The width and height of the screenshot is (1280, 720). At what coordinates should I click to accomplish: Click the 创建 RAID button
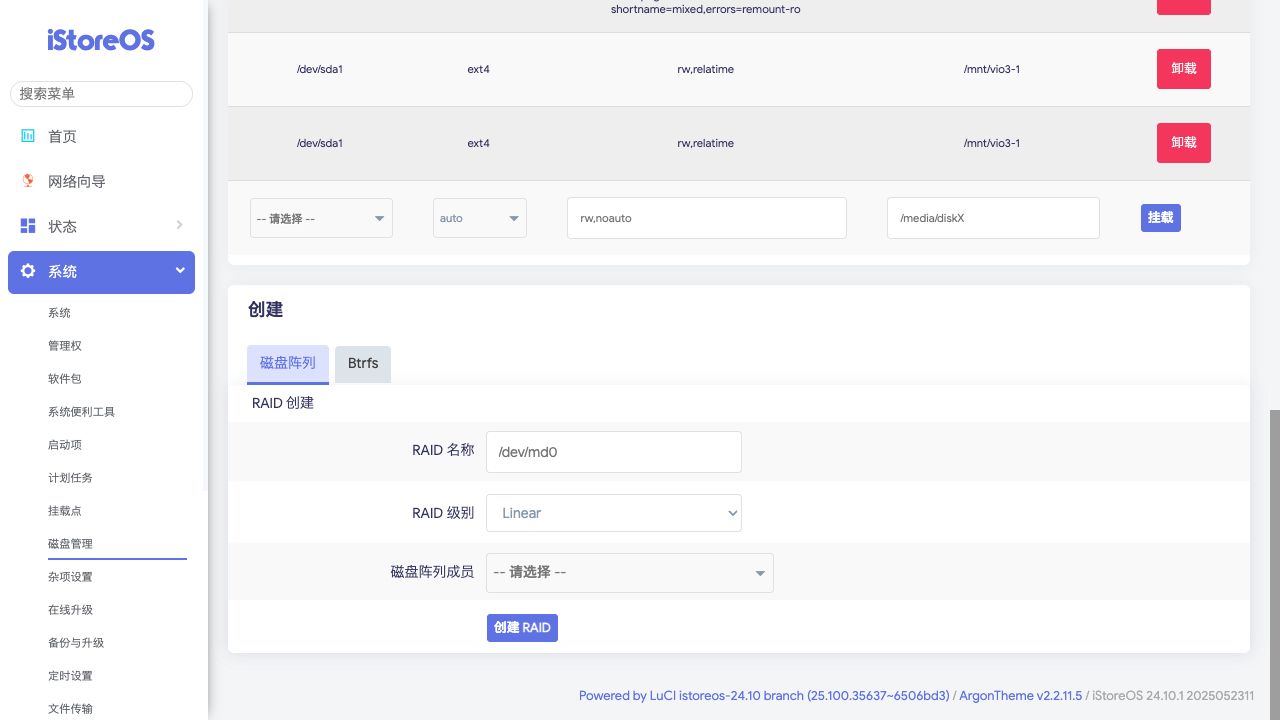tap(522, 628)
